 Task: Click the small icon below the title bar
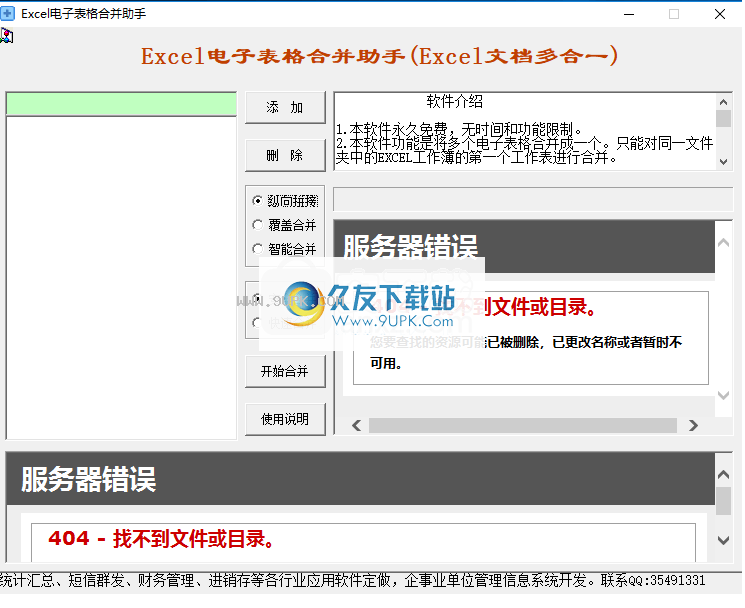(x=7, y=36)
